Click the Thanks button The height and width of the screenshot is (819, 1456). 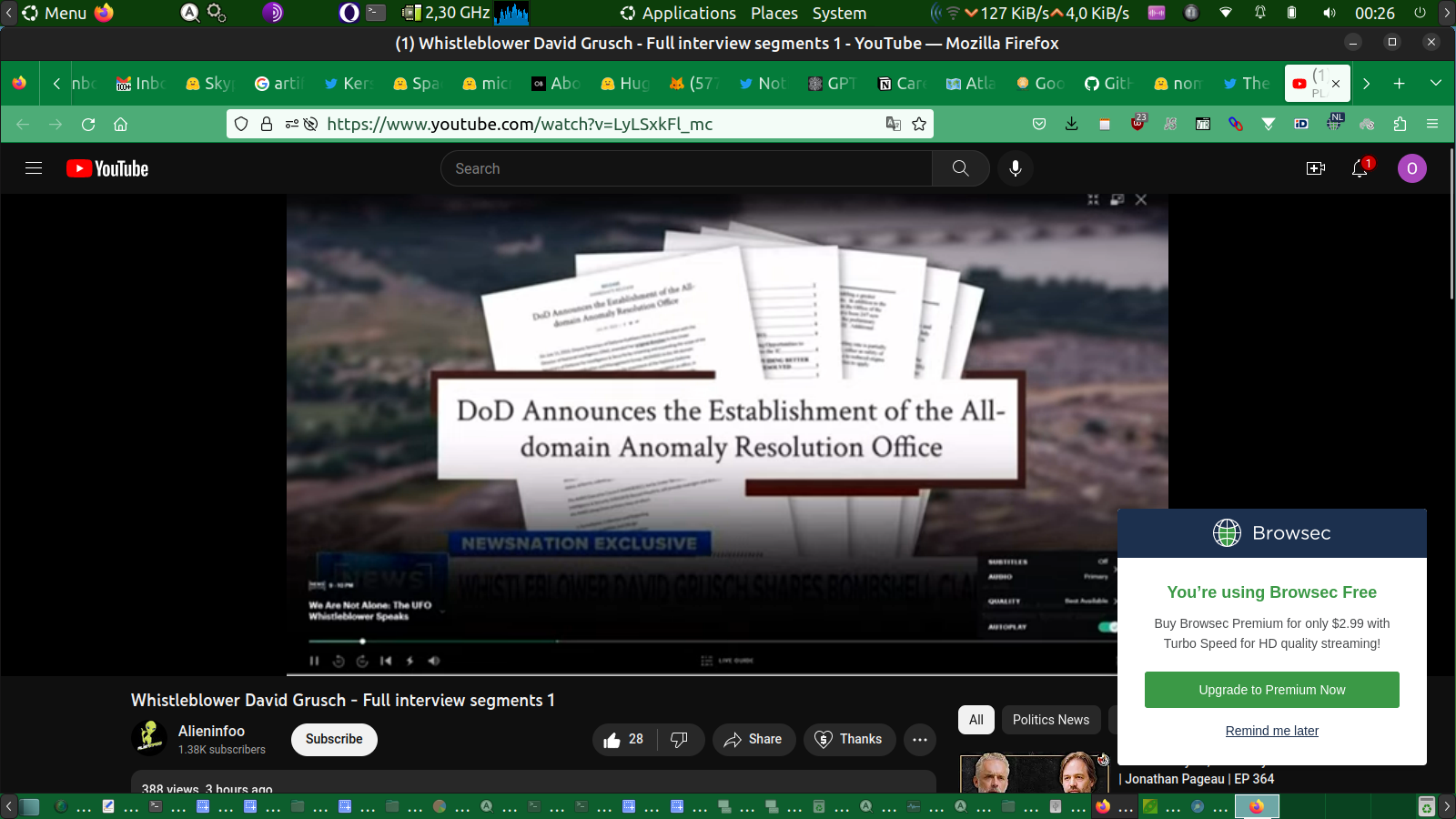tap(849, 740)
